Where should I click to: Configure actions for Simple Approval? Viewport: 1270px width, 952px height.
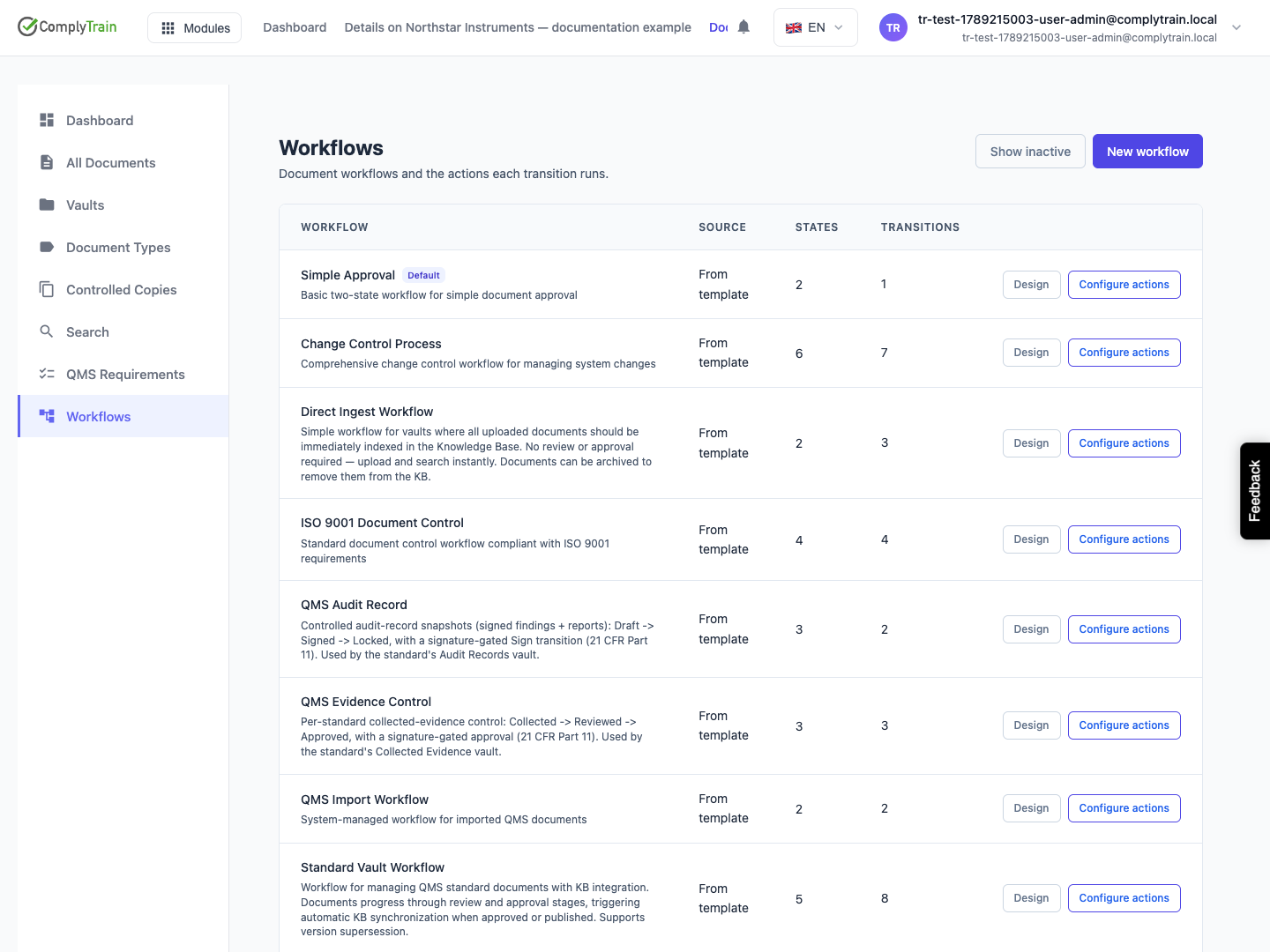1124,285
